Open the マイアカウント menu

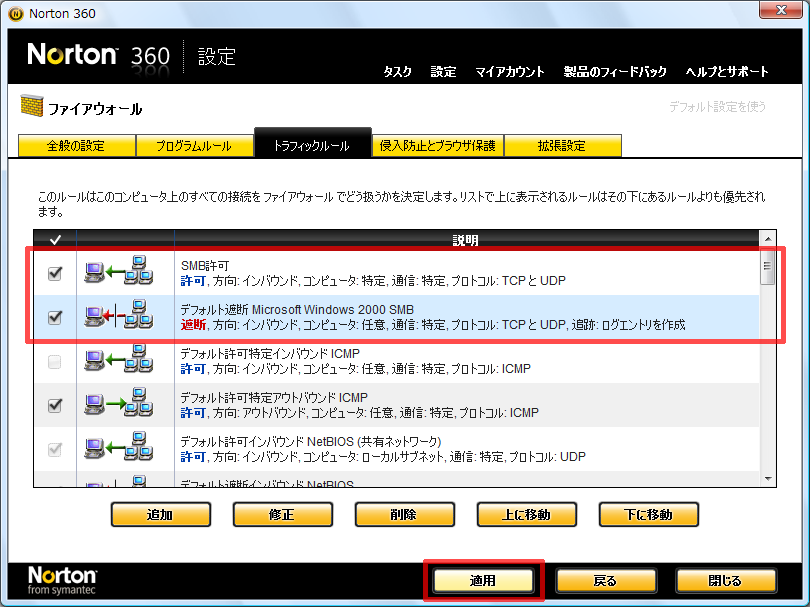click(510, 72)
